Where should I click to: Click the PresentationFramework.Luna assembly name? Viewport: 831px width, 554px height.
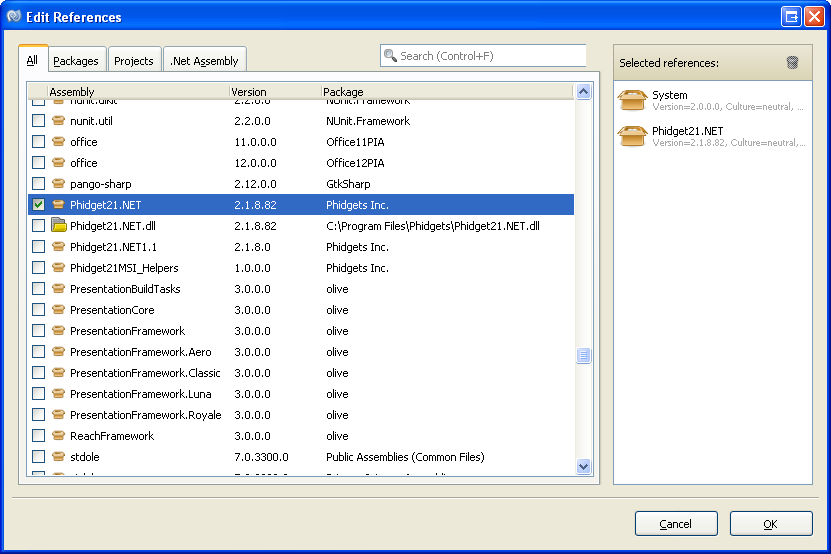pyautogui.click(x=140, y=393)
